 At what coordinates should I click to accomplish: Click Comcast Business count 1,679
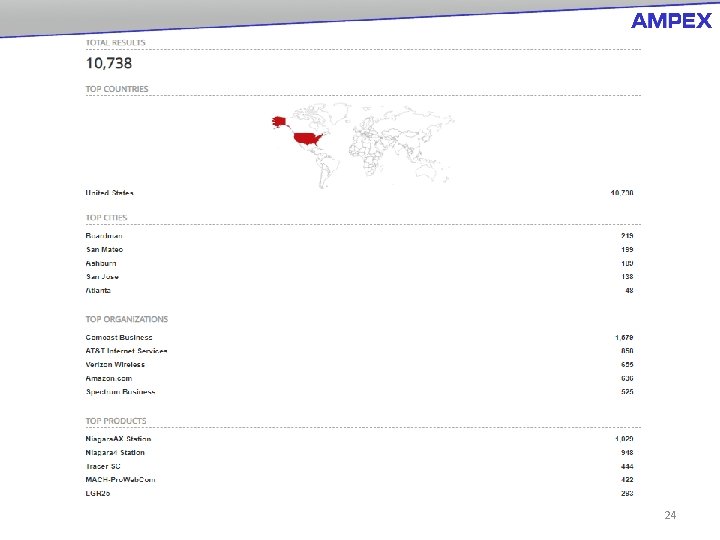624,338
